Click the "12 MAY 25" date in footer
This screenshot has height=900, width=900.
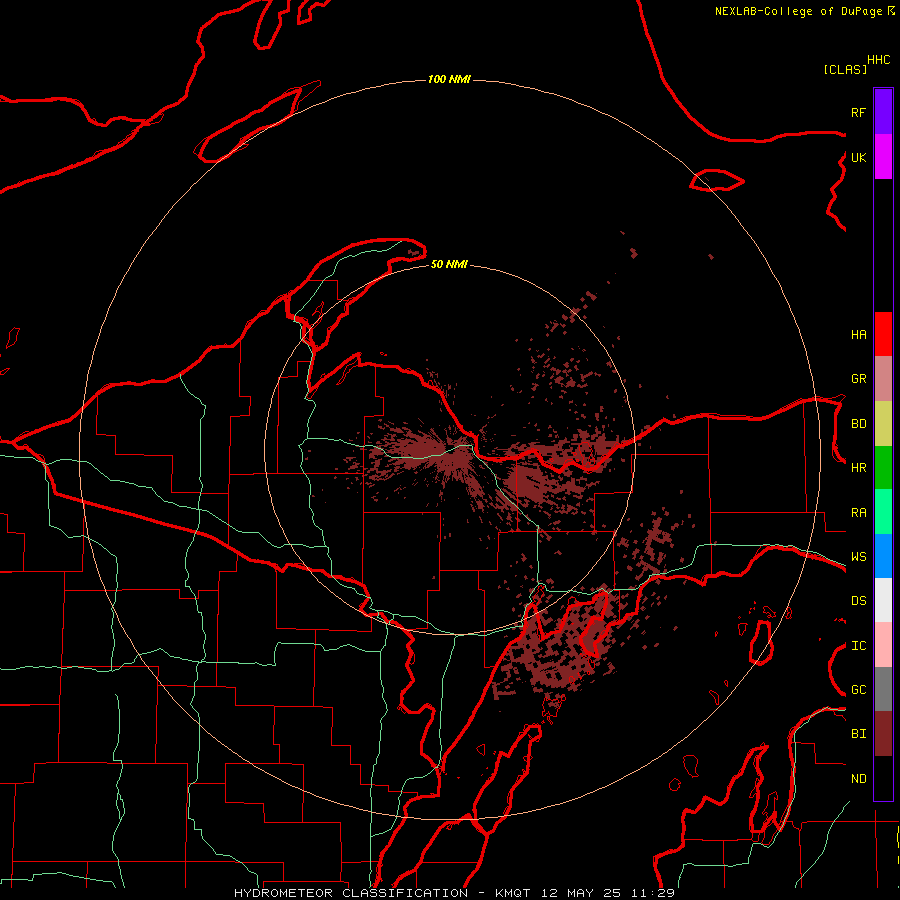tap(583, 893)
